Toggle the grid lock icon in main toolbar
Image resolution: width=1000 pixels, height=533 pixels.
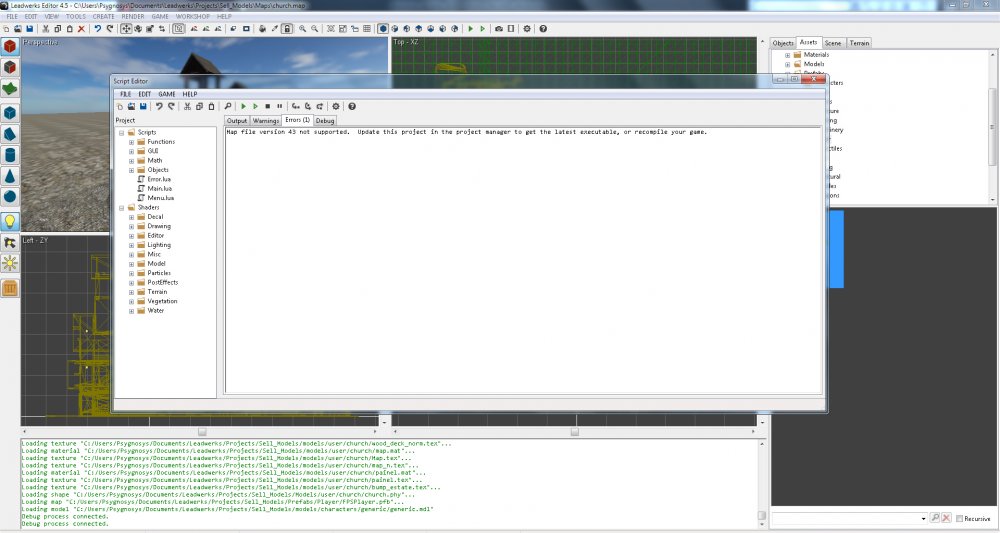point(287,29)
